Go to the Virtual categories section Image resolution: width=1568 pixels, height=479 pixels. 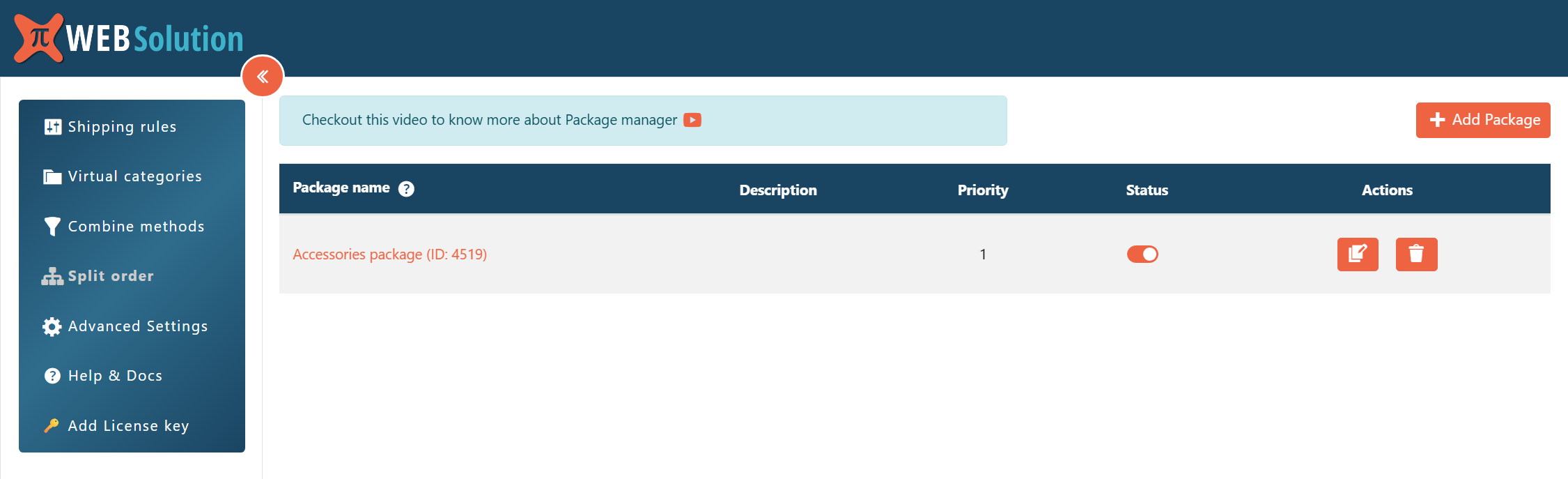point(134,176)
